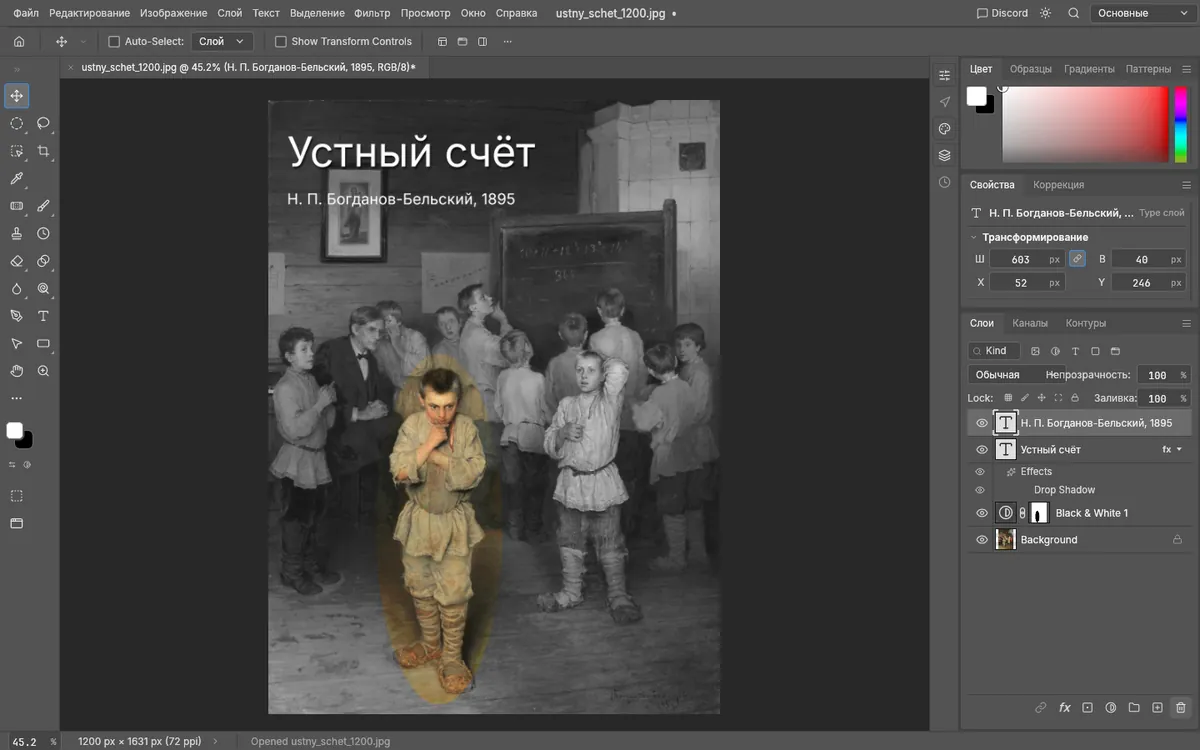Open the Фильтр menu
The width and height of the screenshot is (1200, 750).
(372, 13)
